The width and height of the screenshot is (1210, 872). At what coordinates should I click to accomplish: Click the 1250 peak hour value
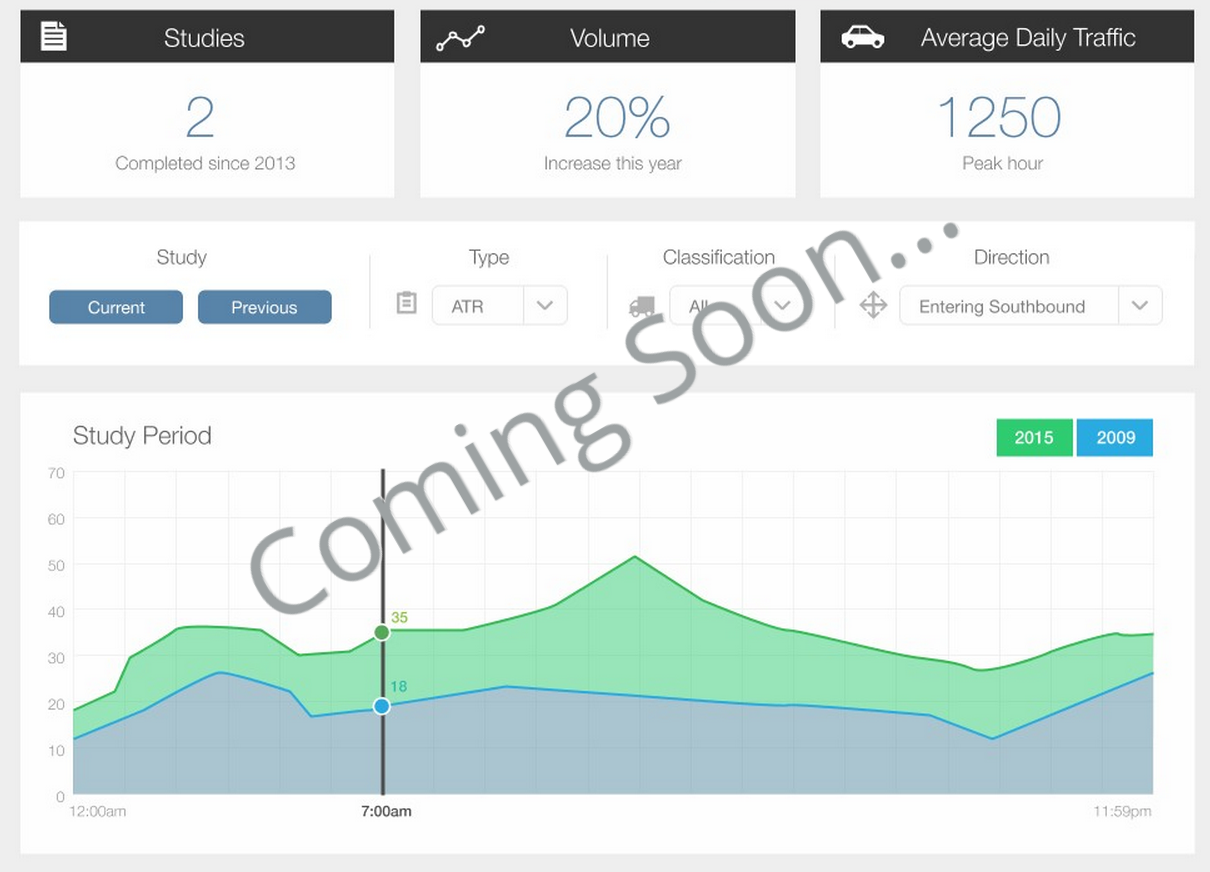click(999, 118)
